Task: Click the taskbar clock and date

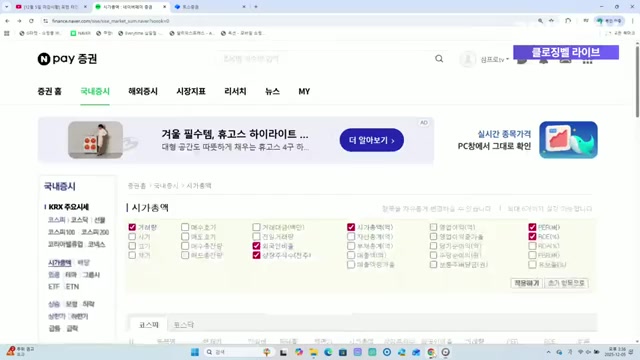Action: click(x=616, y=352)
